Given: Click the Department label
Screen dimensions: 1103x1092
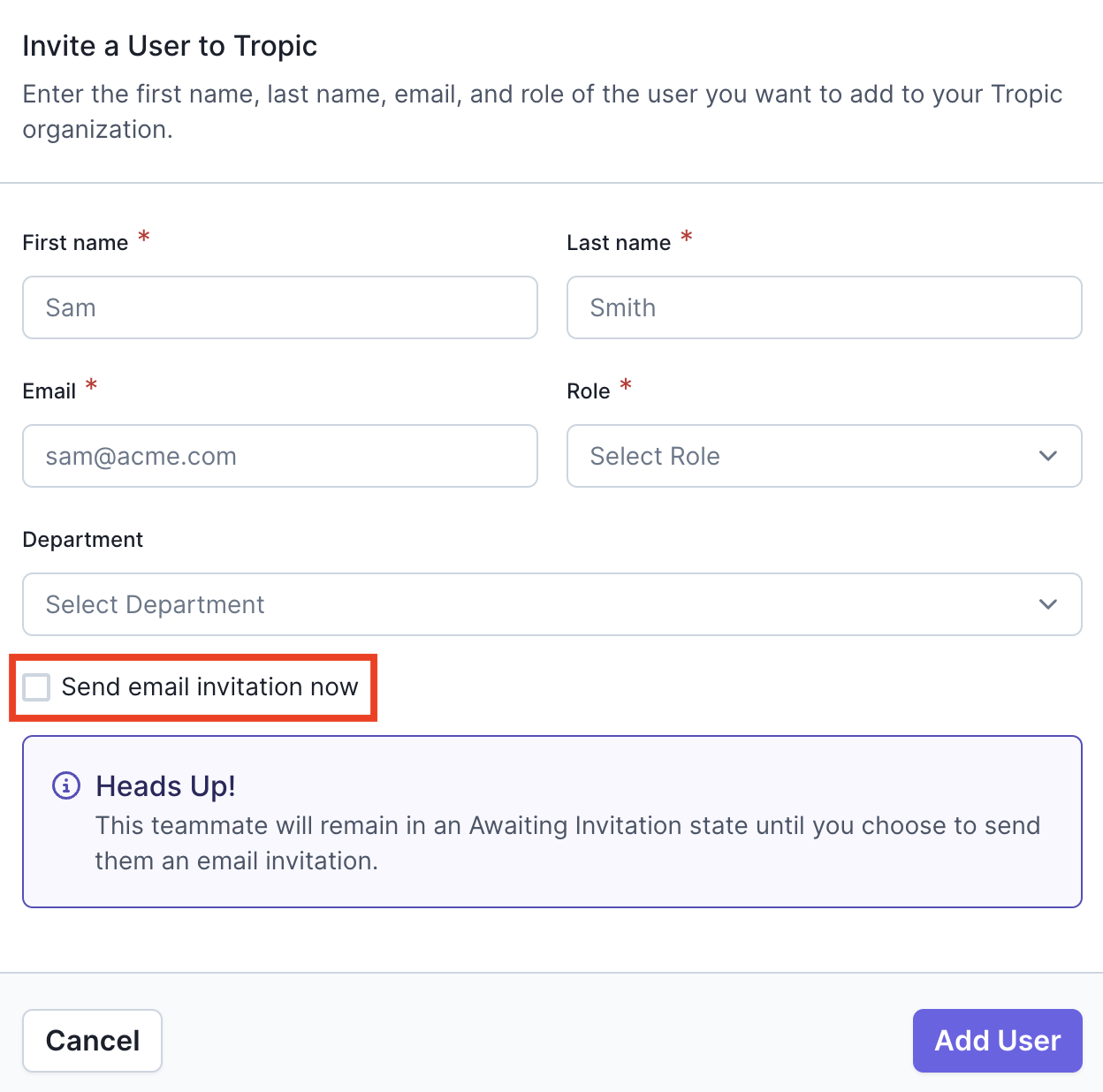Looking at the screenshot, I should 83,540.
